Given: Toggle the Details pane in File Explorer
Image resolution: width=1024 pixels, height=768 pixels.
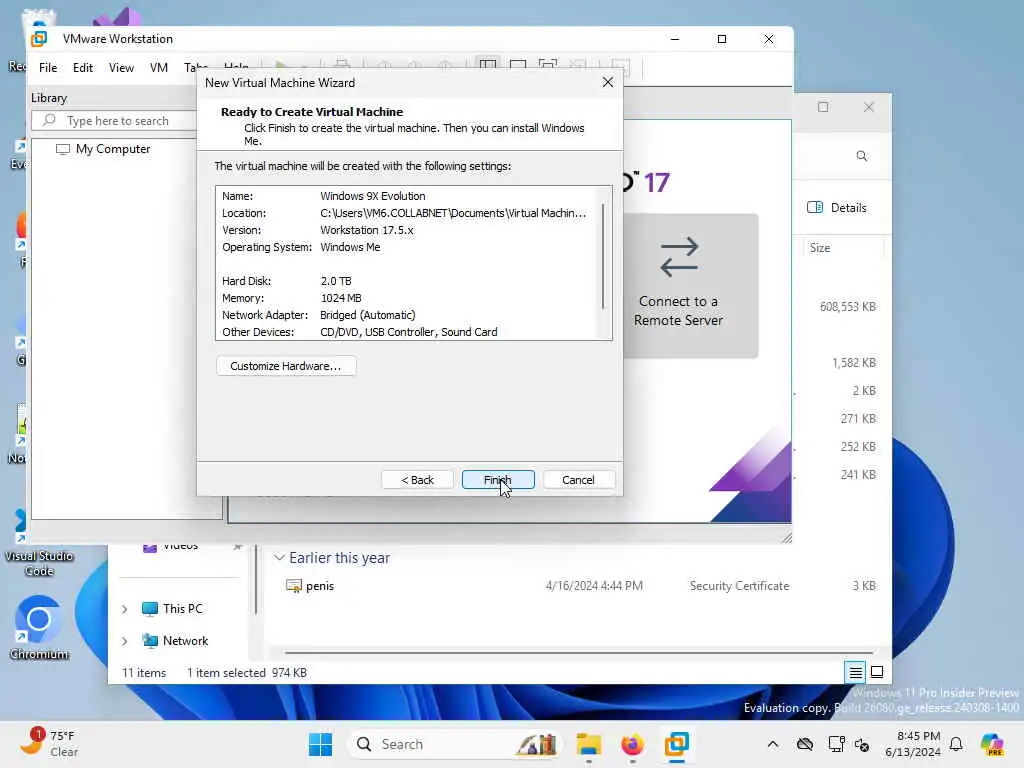Looking at the screenshot, I should coord(837,208).
